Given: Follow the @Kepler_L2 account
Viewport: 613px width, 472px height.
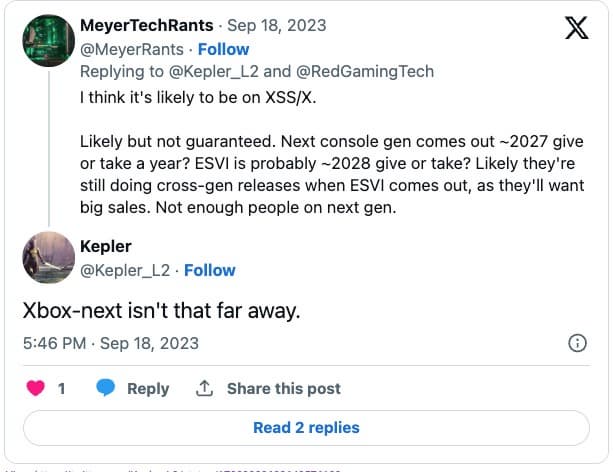Looking at the screenshot, I should tap(209, 270).
